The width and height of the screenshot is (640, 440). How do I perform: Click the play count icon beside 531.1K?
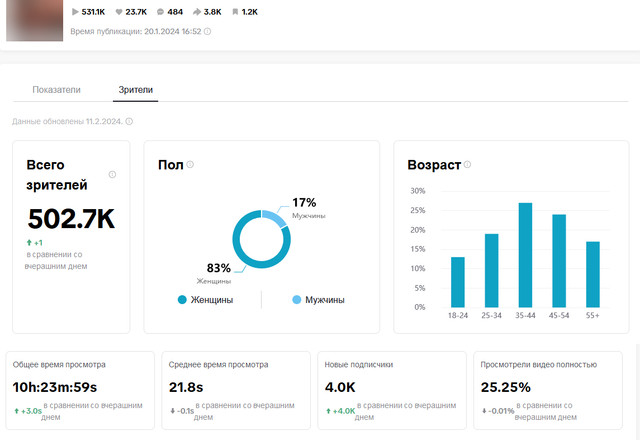click(x=75, y=12)
